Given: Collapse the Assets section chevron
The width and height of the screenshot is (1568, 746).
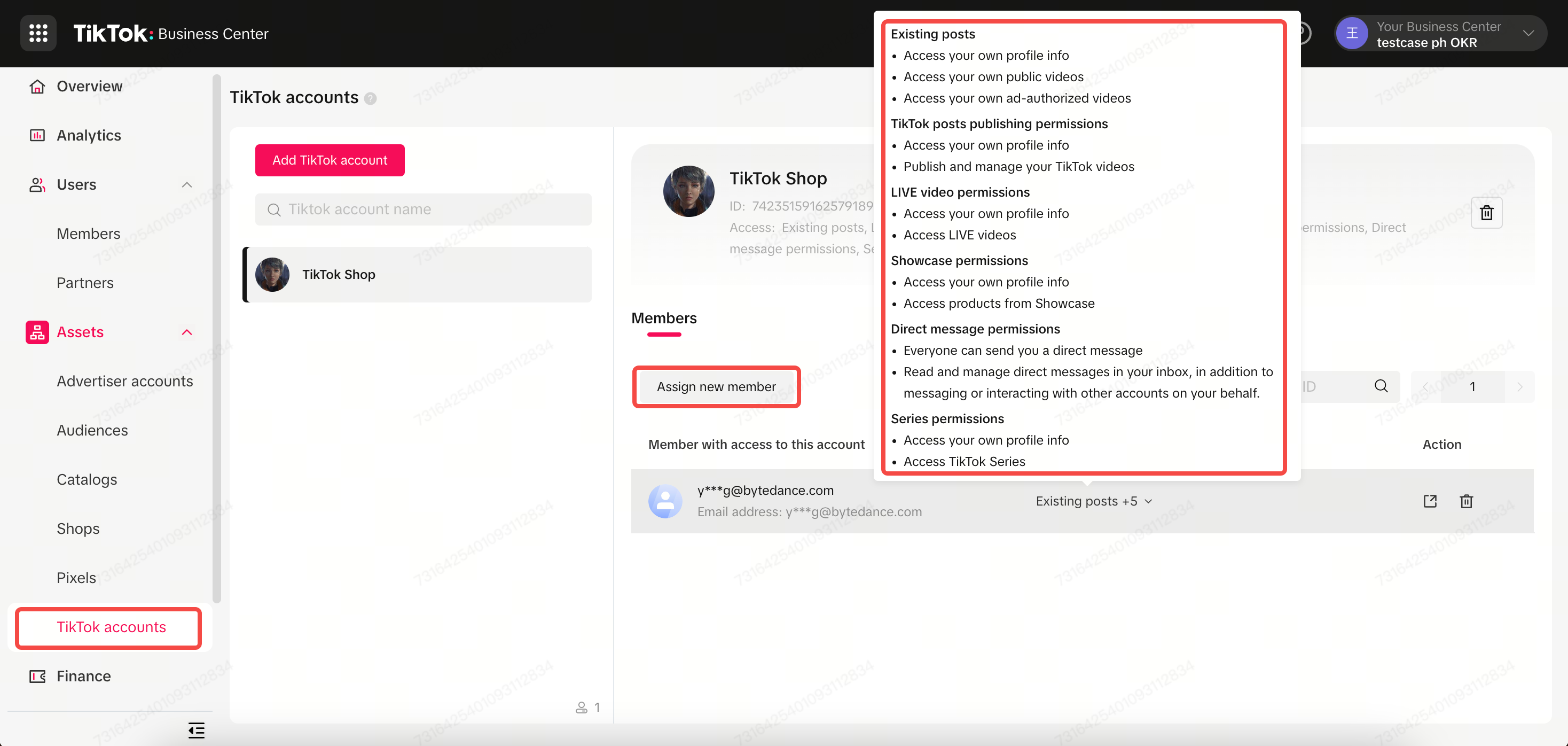Looking at the screenshot, I should pyautogui.click(x=187, y=332).
